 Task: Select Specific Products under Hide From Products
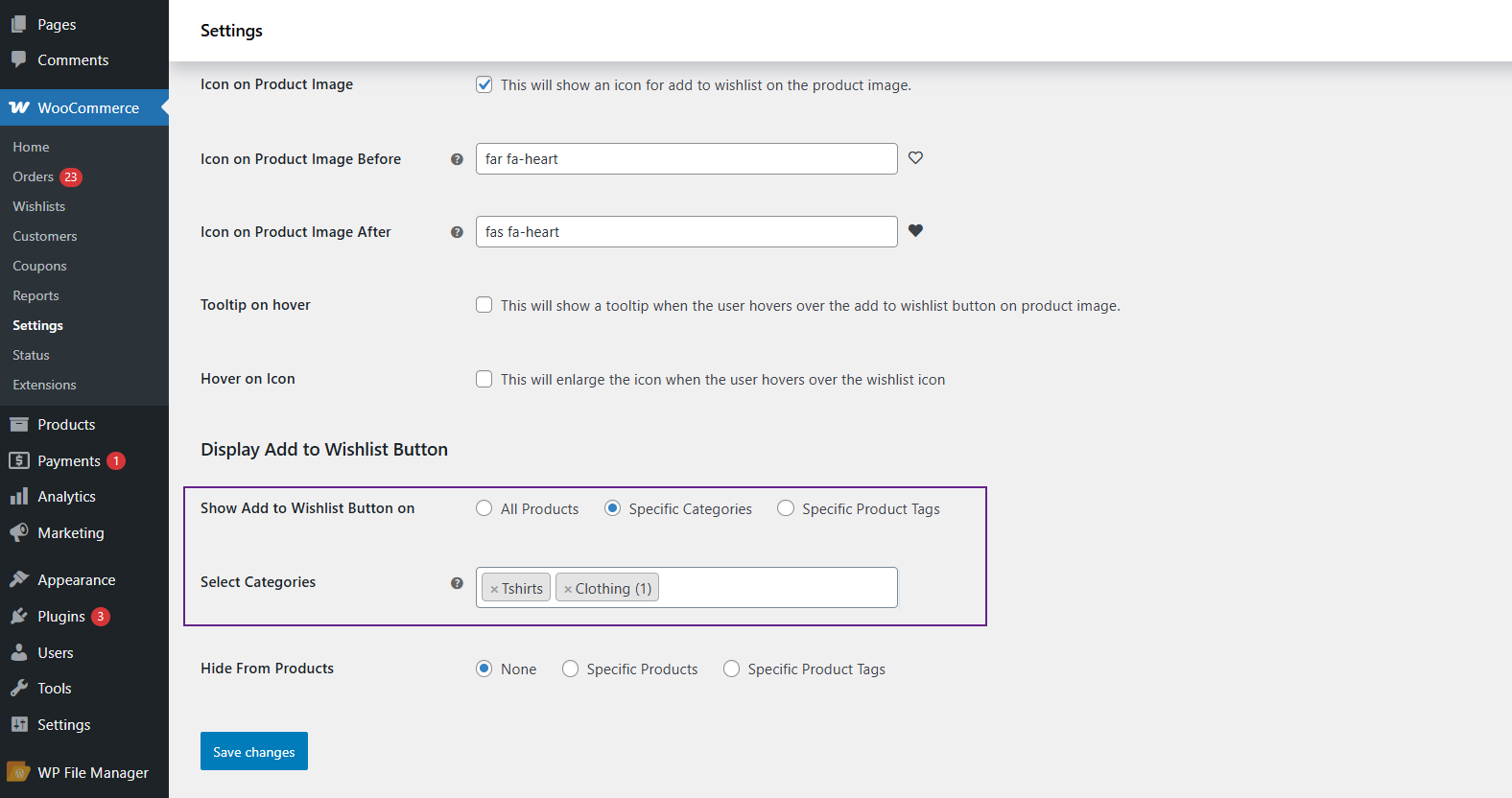[x=571, y=669]
